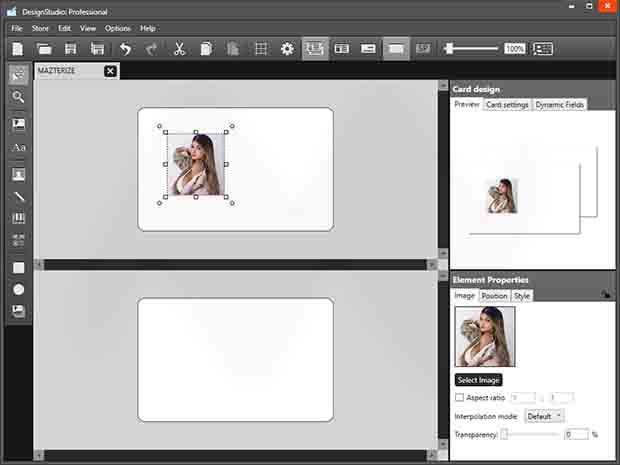Activate the magnifier zoom tool
The image size is (620, 465).
(18, 97)
